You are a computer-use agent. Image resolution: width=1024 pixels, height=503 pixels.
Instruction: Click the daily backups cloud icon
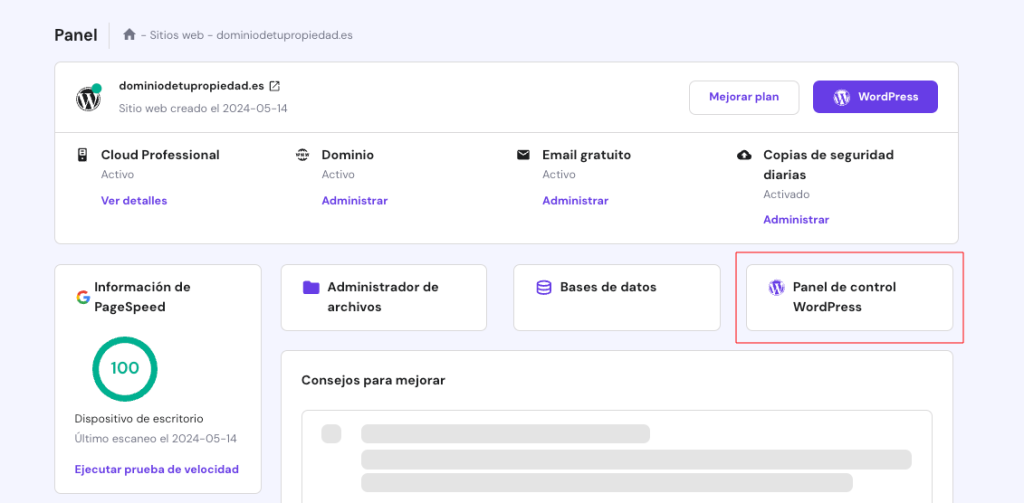coord(744,155)
